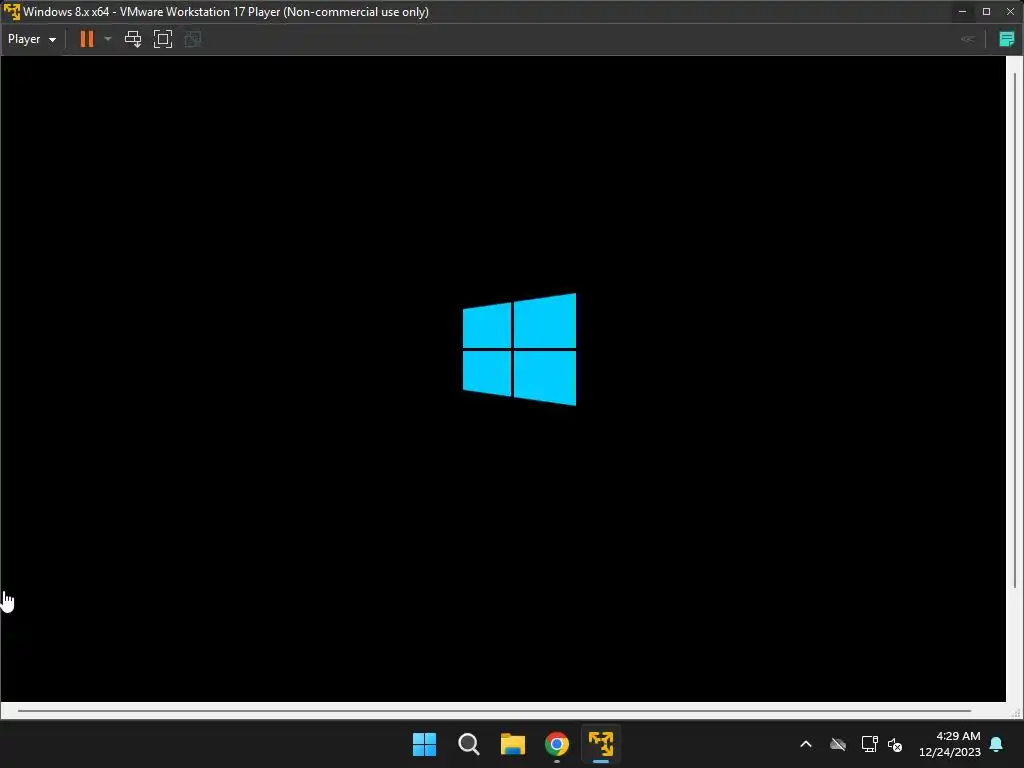Click the OneDrive cloud tray icon

click(x=838, y=744)
